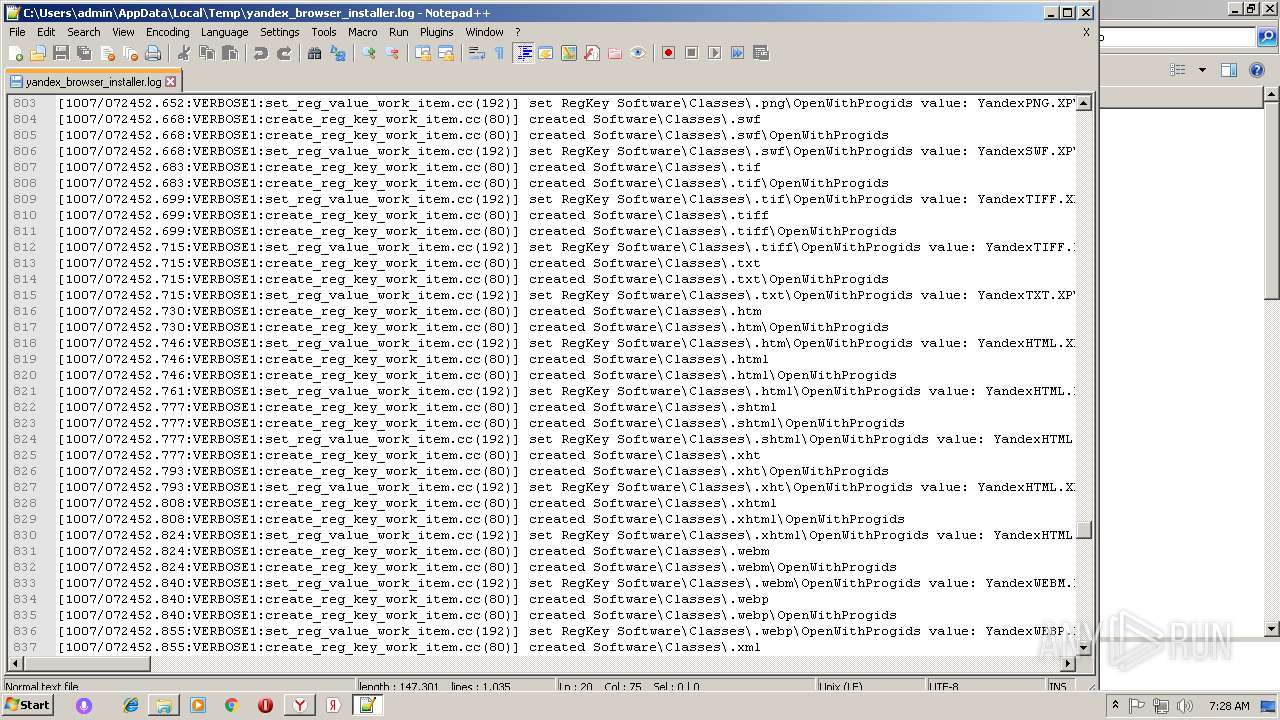Image resolution: width=1280 pixels, height=720 pixels.
Task: Create a new file with the New icon
Action: [16, 53]
